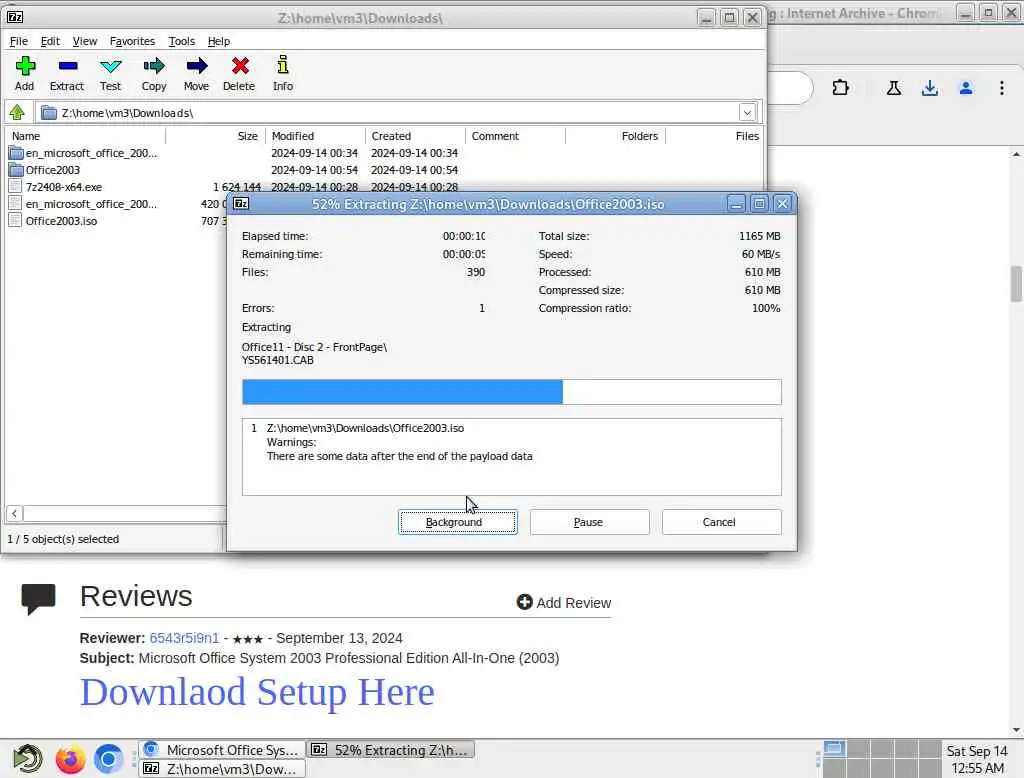Screen dimensions: 1024x778
Task: Cancel the extraction
Action: pyautogui.click(x=721, y=522)
